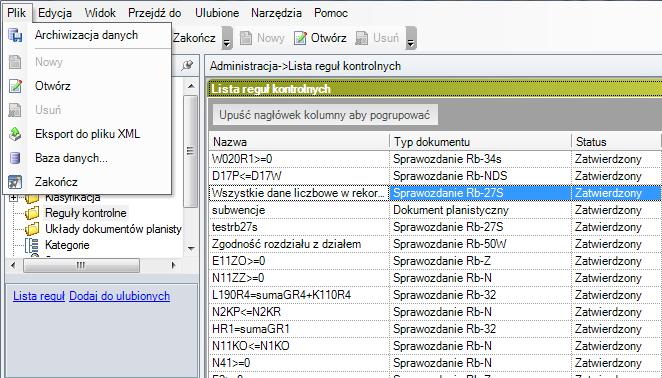Click the tree's vertical scrollbar down arrow
662x378 pixels.
click(191, 248)
